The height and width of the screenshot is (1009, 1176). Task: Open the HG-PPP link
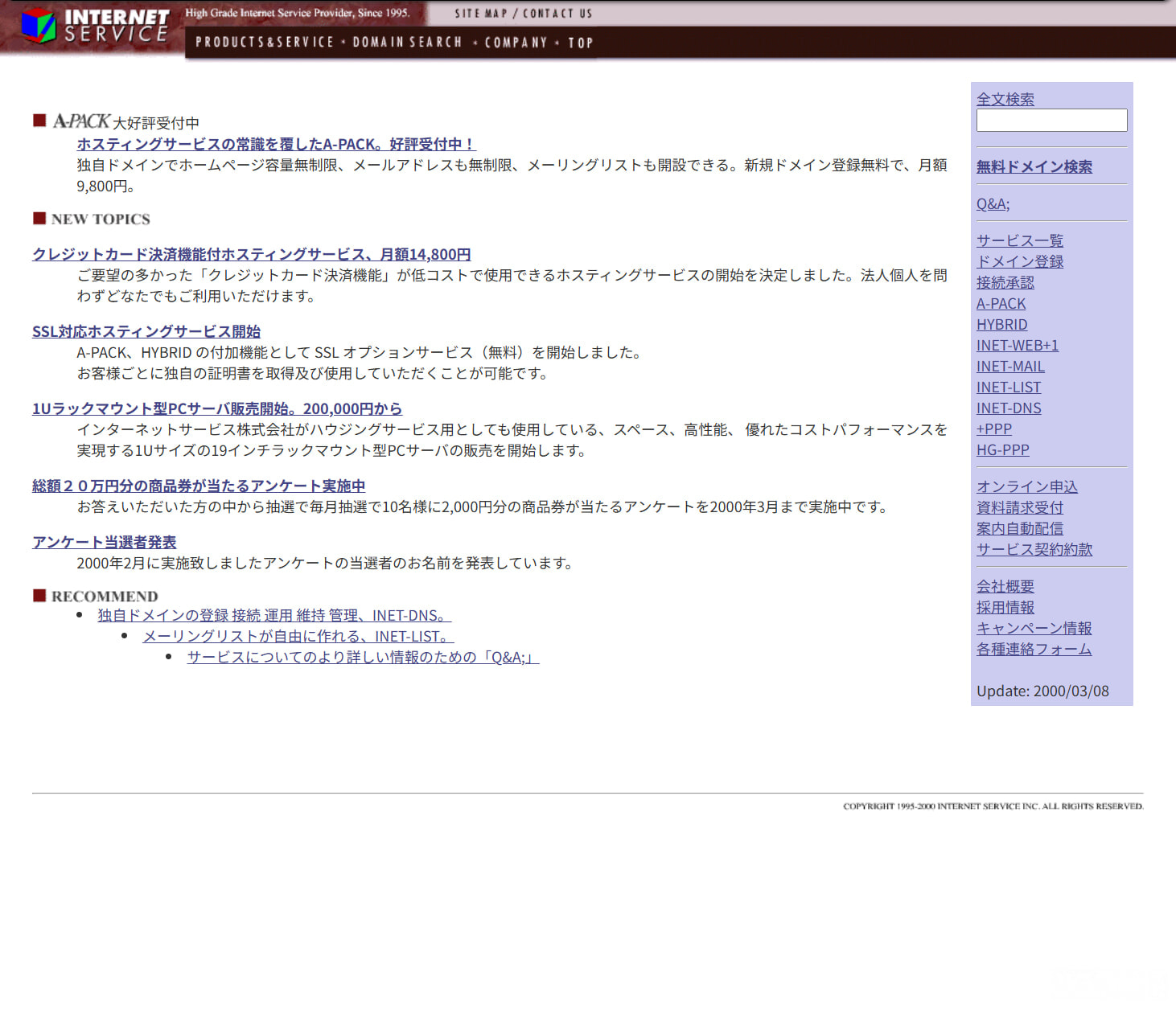pyautogui.click(x=1003, y=449)
